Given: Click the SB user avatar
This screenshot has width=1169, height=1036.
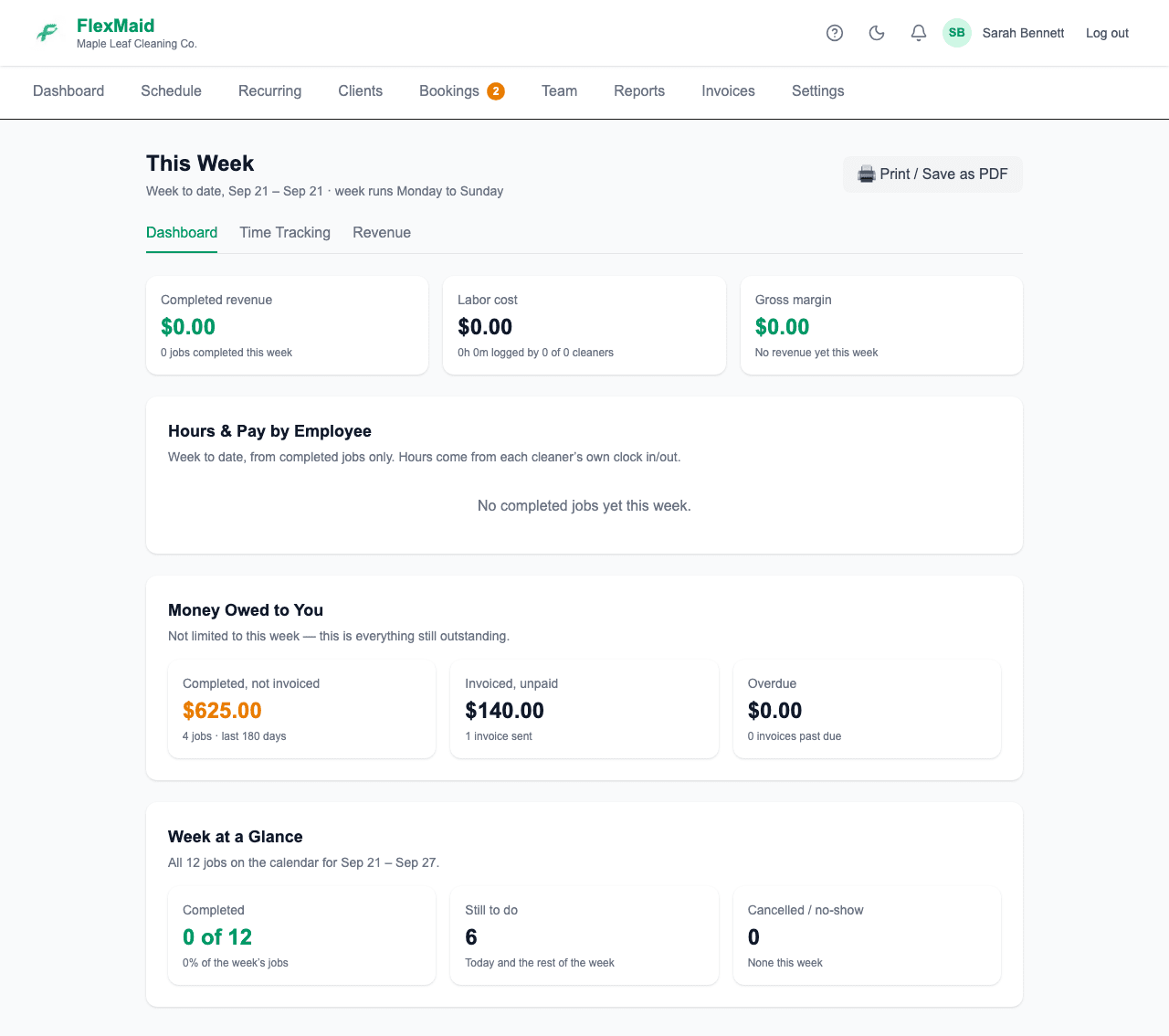Looking at the screenshot, I should [957, 33].
